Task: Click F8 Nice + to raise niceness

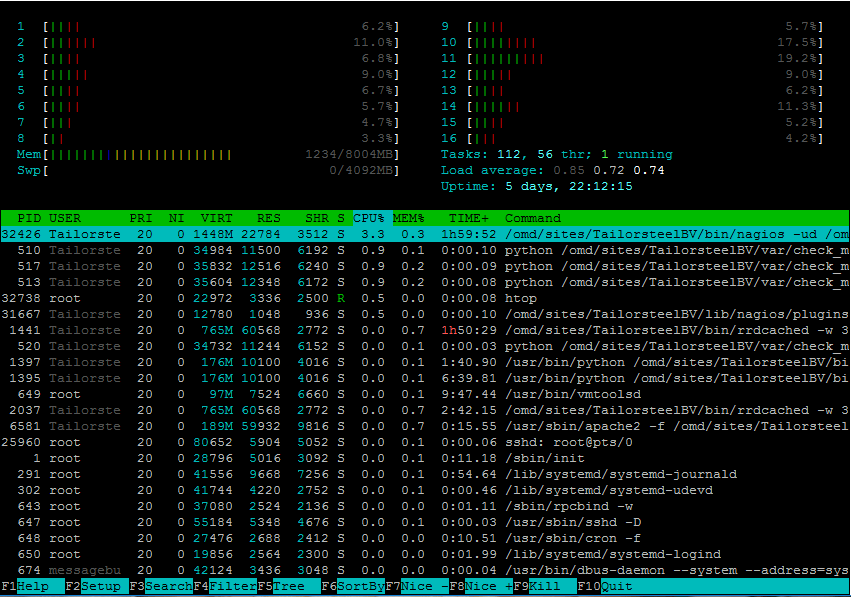Action: click(481, 587)
